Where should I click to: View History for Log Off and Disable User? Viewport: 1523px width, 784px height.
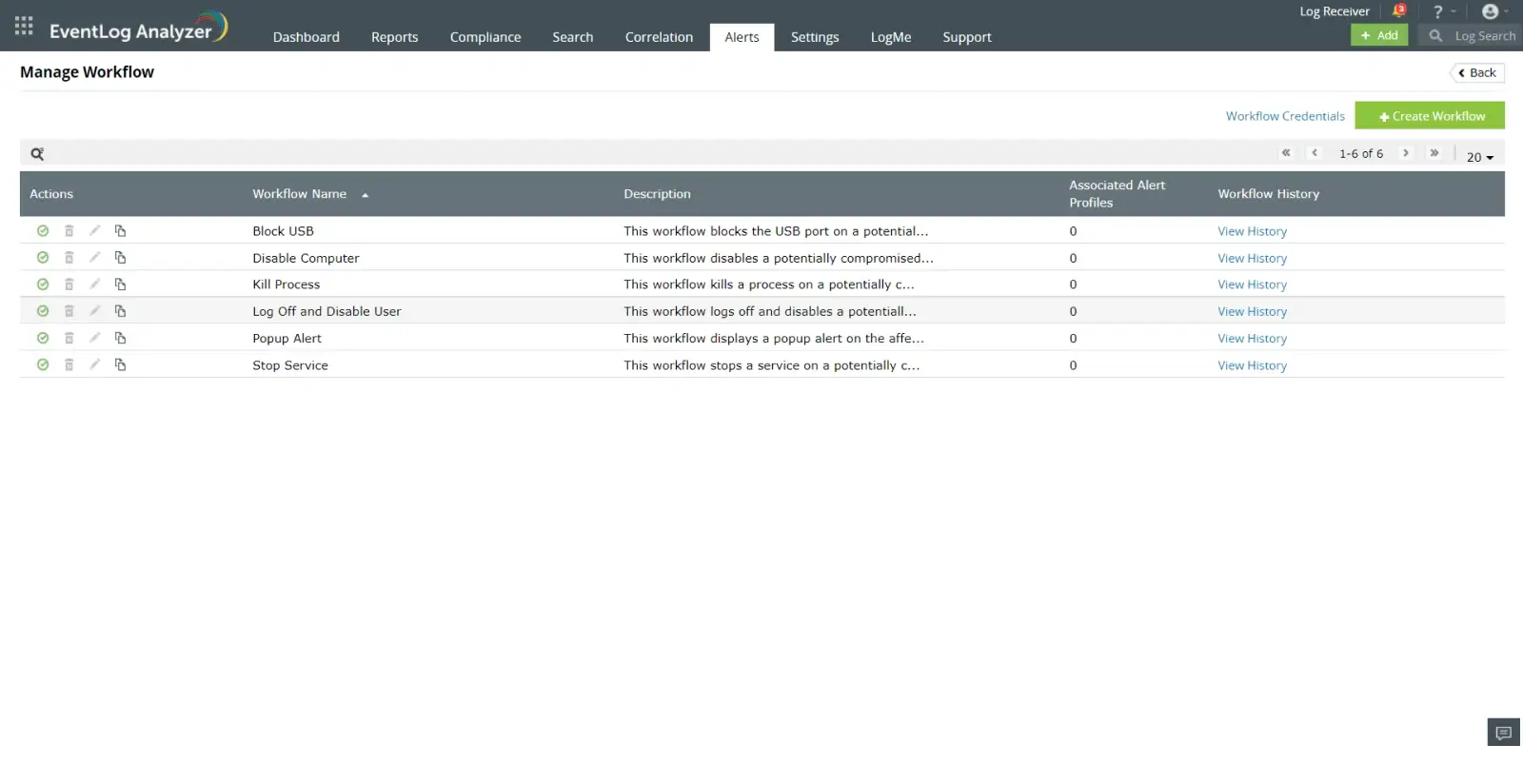point(1252,311)
